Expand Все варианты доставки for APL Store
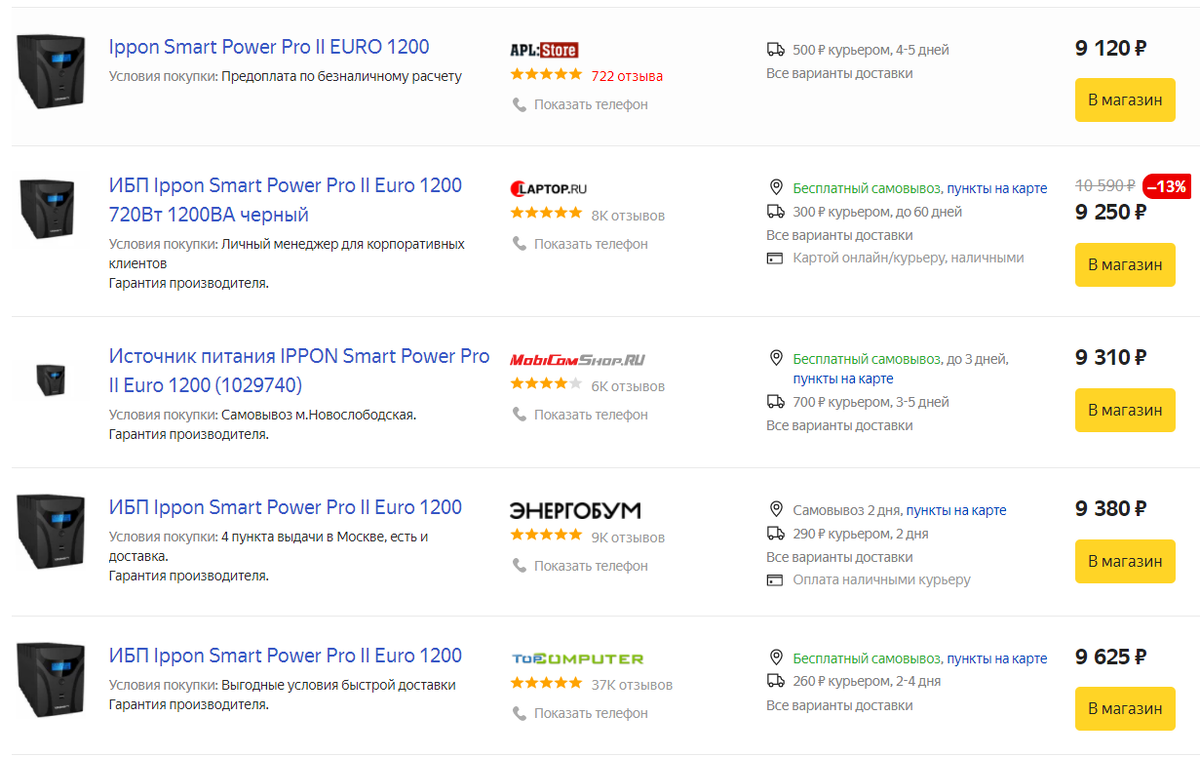 839,73
